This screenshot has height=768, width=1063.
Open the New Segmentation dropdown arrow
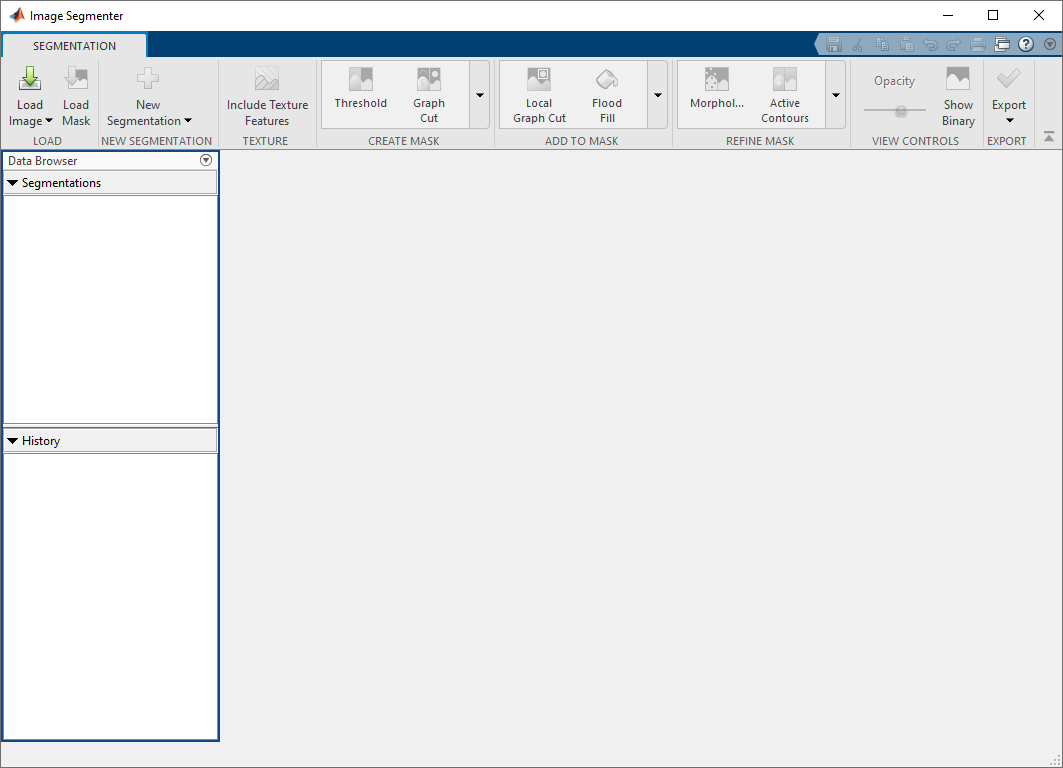coord(188,121)
